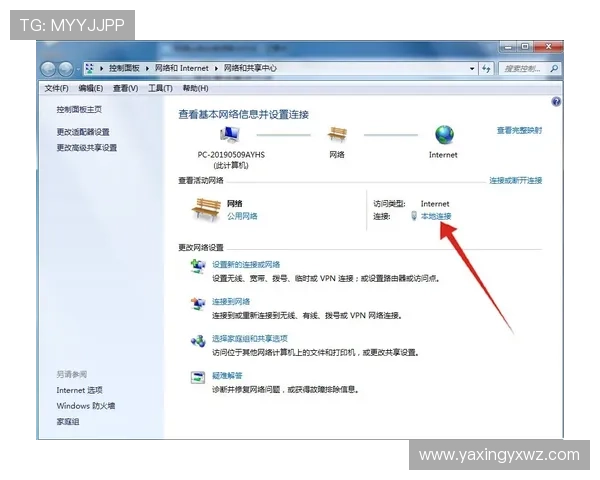Expand the arrow after 网络和 Internet breadcrumb

(x=216, y=69)
